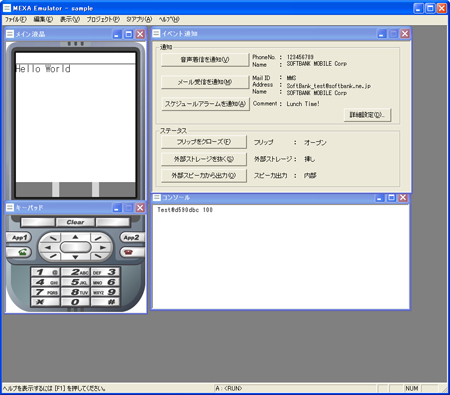The width and height of the screenshot is (450, 395).
Task: Open 詳細設定 detailed settings
Action: pos(367,115)
